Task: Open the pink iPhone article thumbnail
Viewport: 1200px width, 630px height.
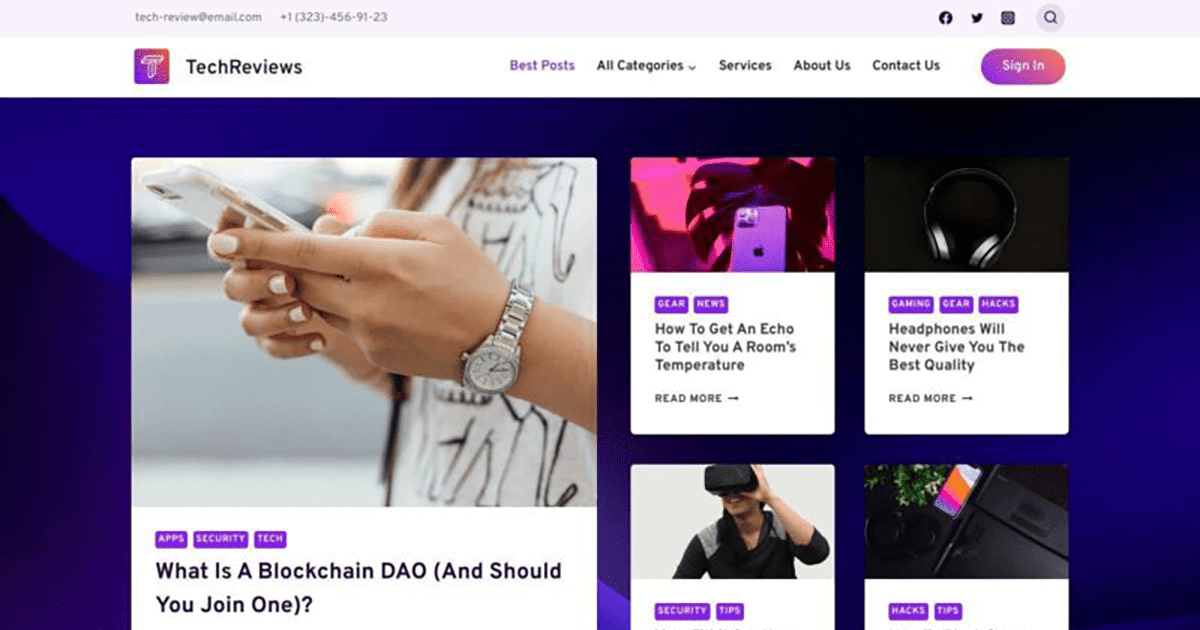Action: tap(732, 215)
